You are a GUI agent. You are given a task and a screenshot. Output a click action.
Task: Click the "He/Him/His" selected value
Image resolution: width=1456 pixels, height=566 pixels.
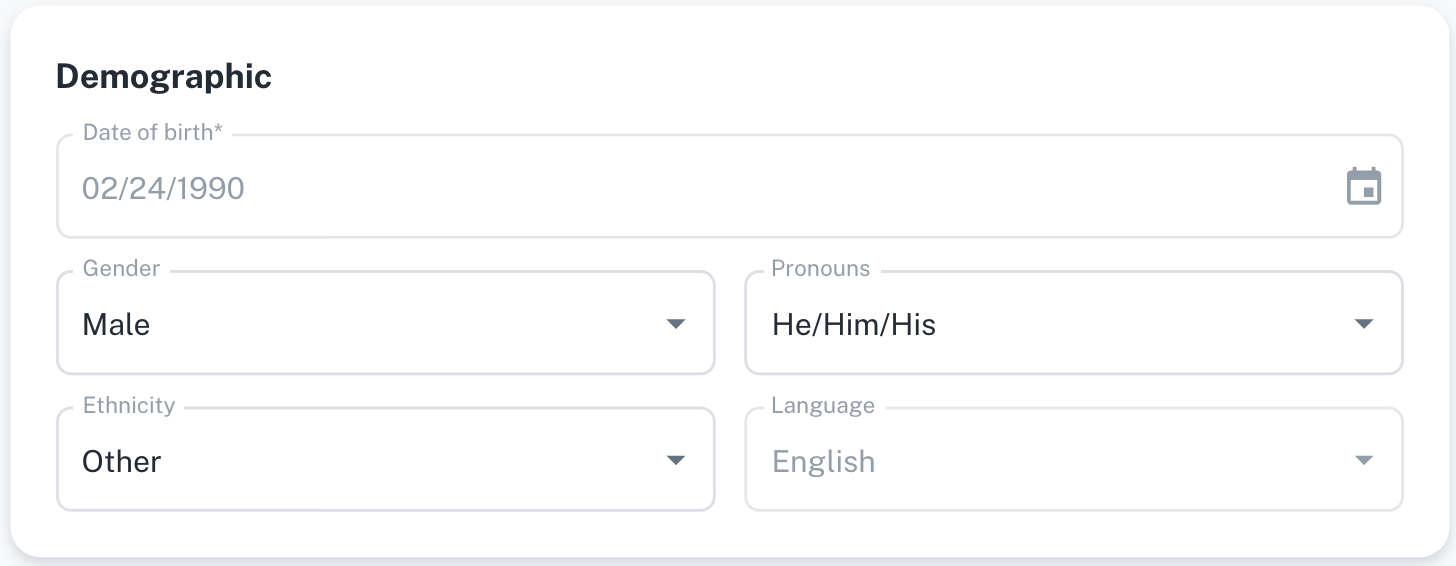854,325
